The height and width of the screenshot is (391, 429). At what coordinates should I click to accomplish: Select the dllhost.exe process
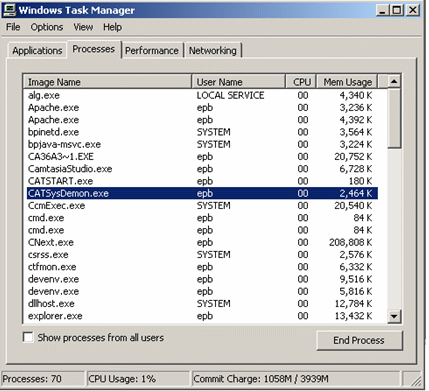(x=202, y=304)
